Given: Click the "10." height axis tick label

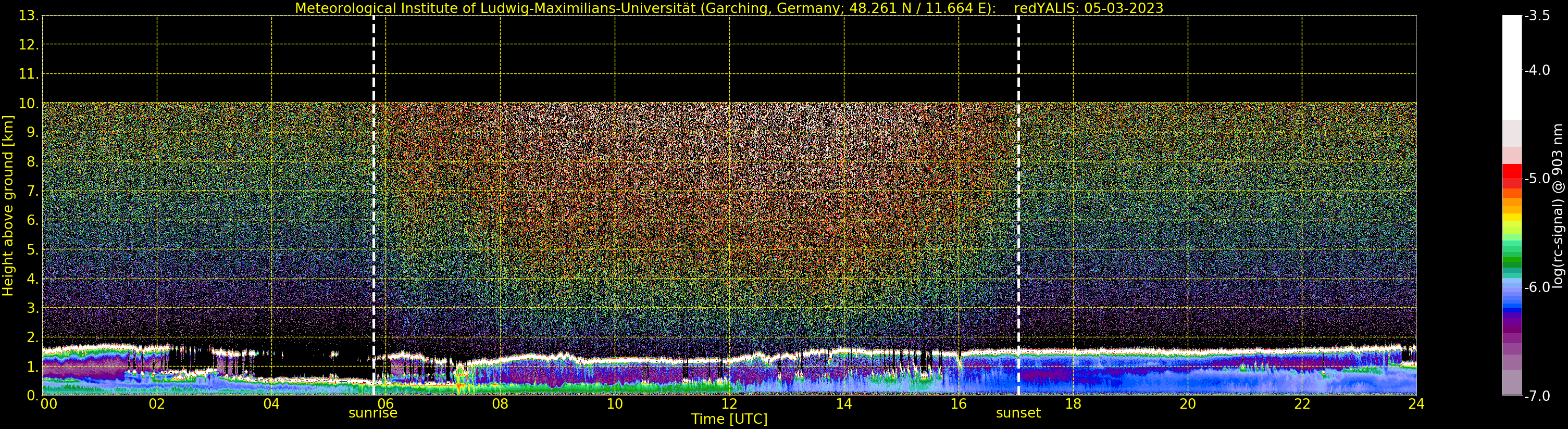Looking at the screenshot, I should (29, 104).
